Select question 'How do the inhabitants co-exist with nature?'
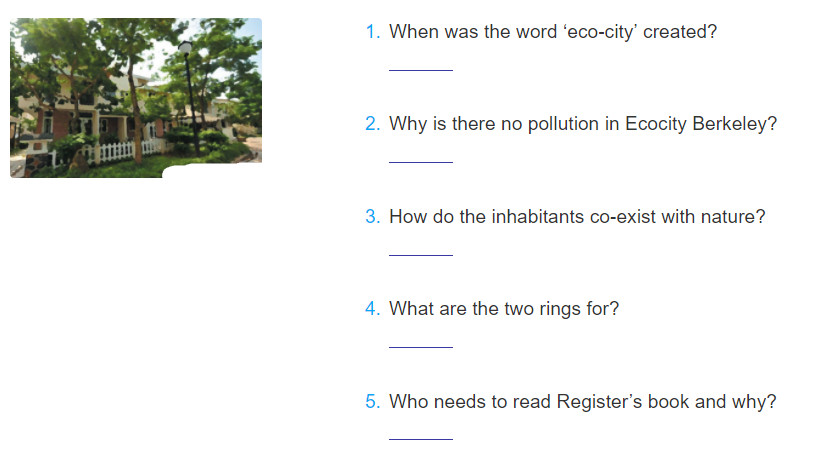Screen dimensions: 819x456 577,216
